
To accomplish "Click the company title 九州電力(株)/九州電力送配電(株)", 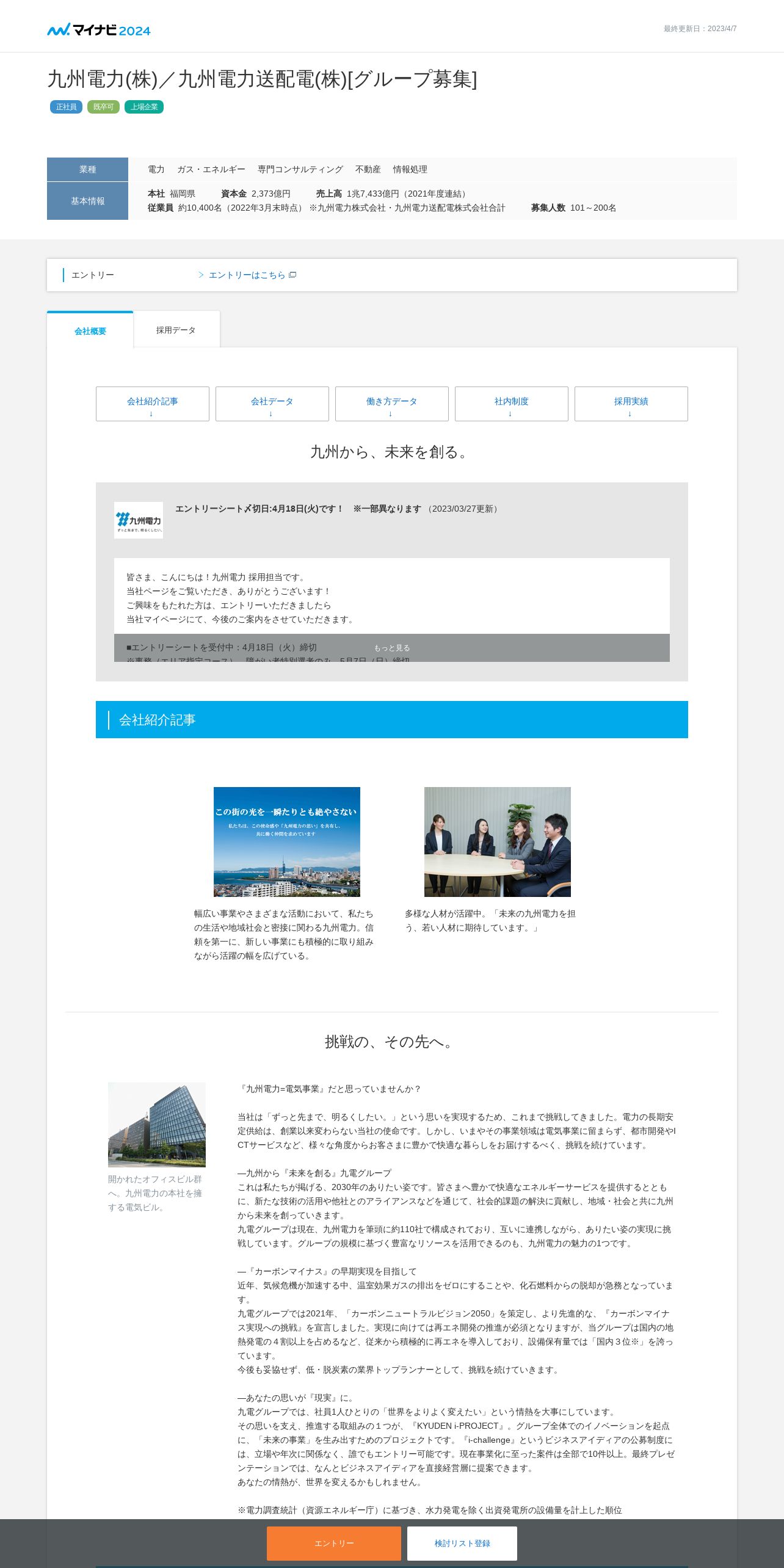I will [263, 79].
